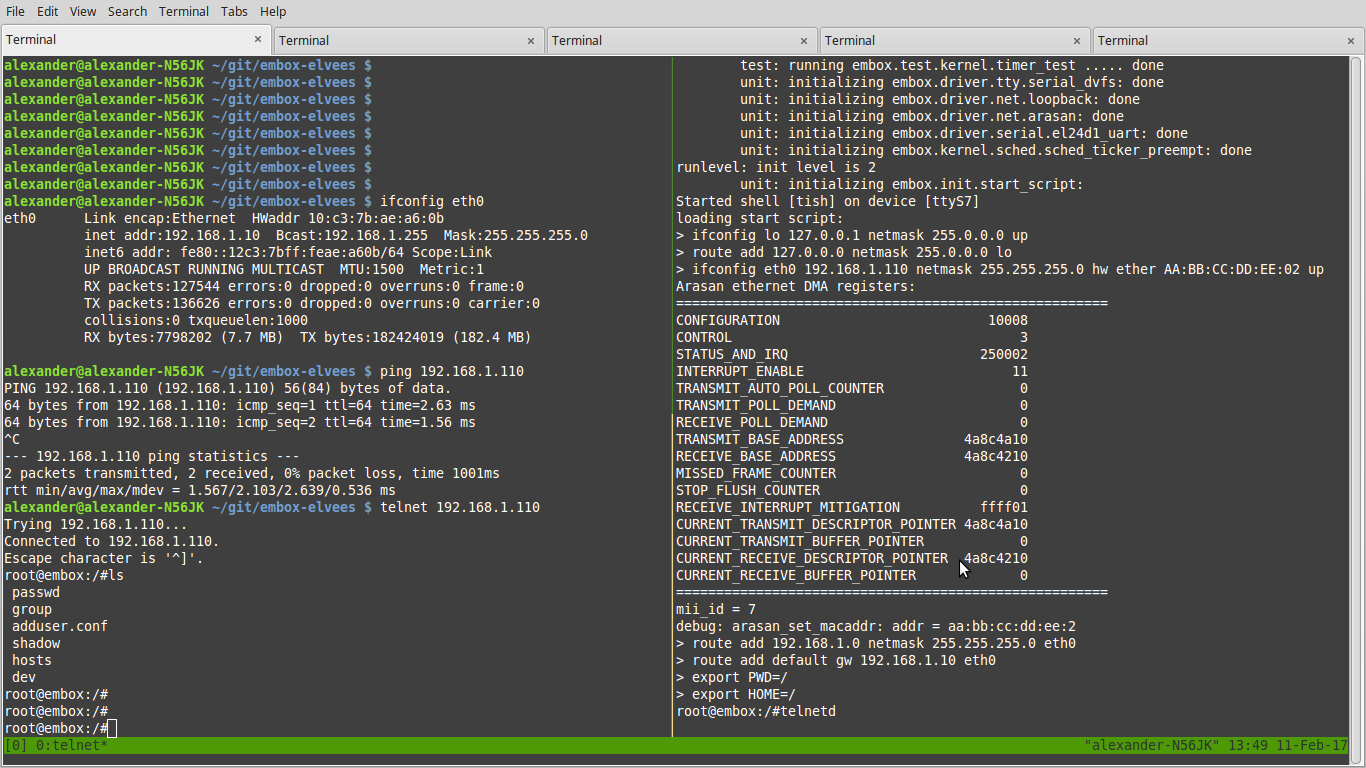Click the 'ifconfig eth0' command line
The width and height of the screenshot is (1366, 768).
coord(244,201)
